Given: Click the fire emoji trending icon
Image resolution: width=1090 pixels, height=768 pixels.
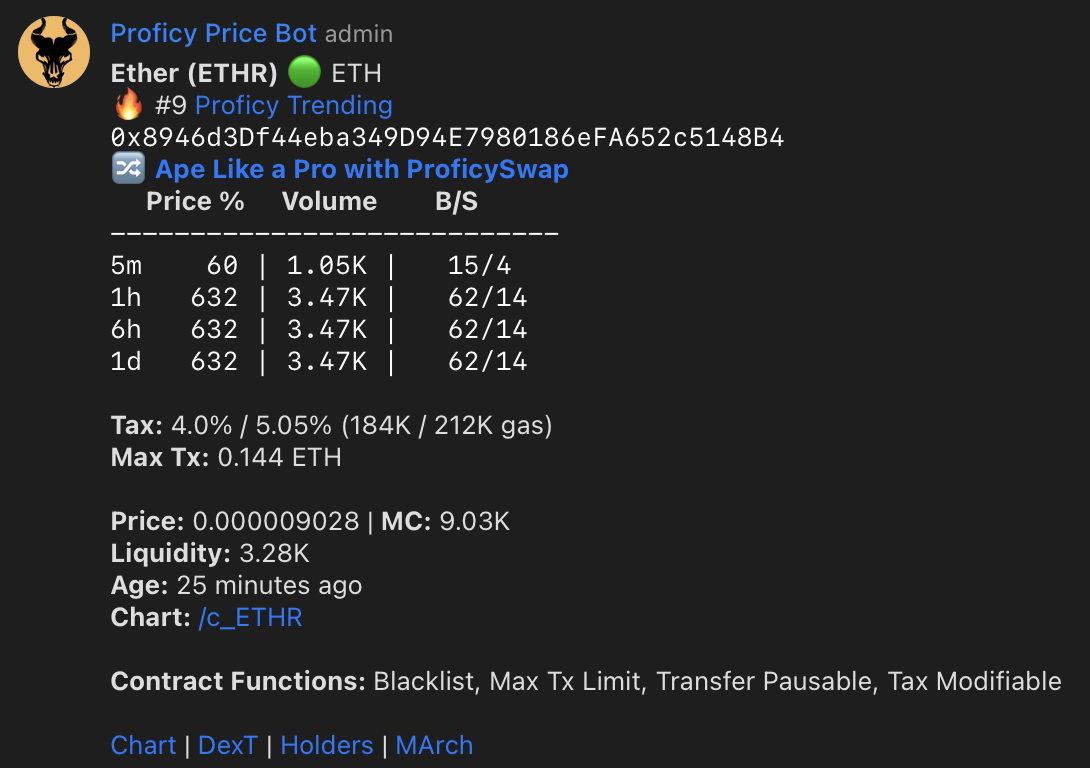Looking at the screenshot, I should (129, 104).
